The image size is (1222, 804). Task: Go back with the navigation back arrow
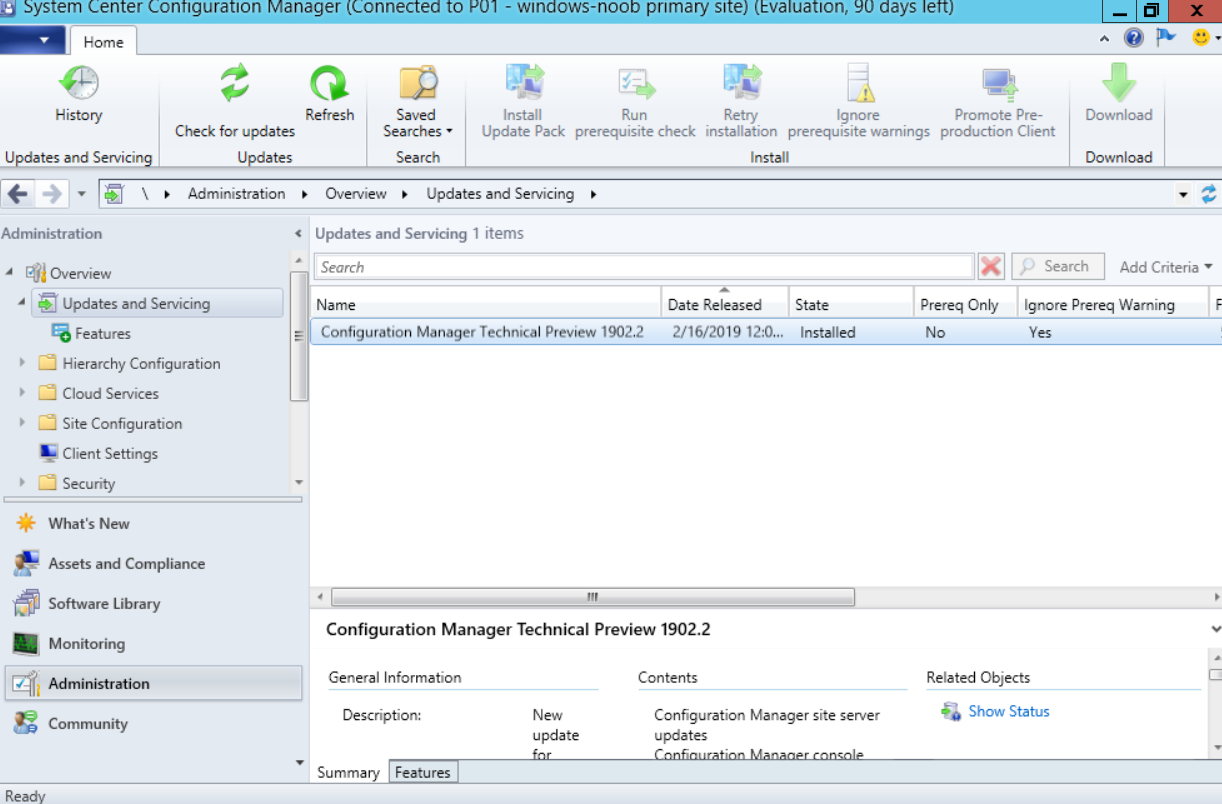click(x=18, y=194)
